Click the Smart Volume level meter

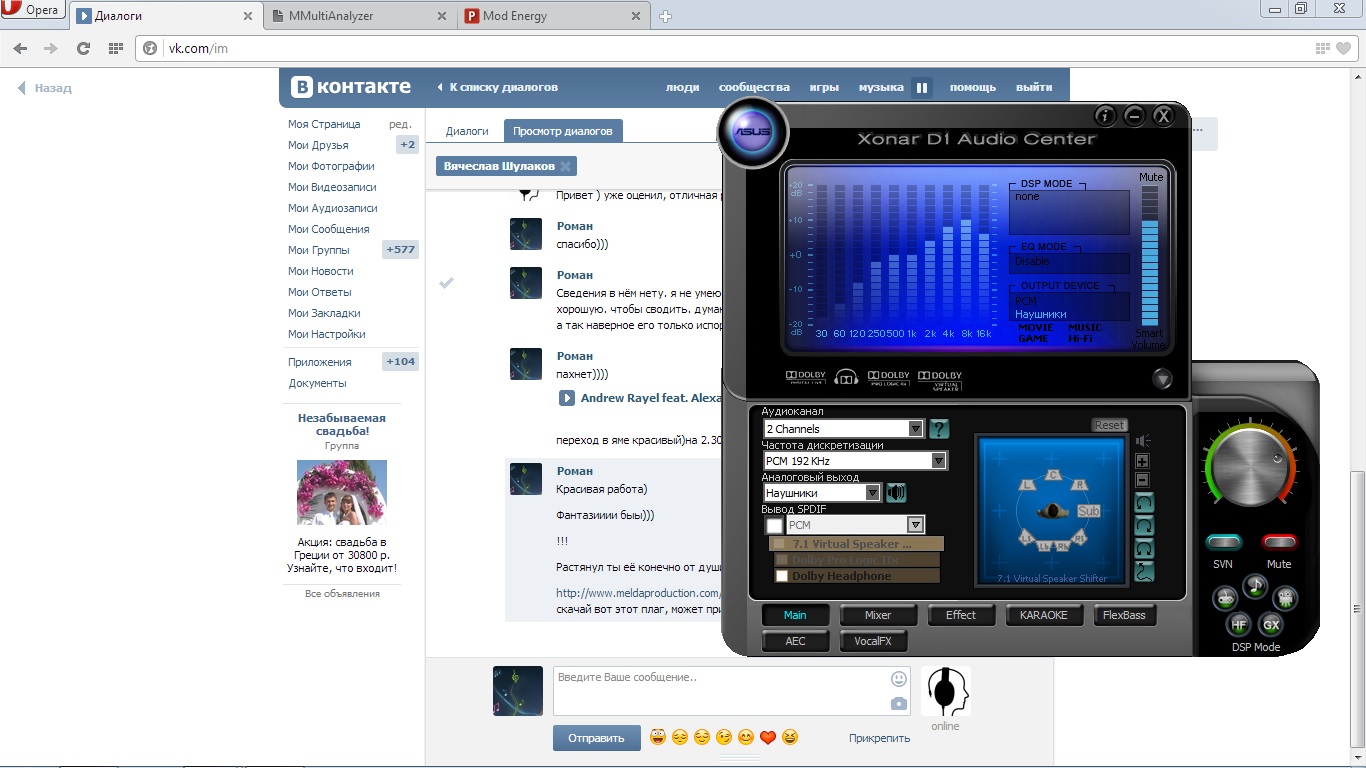pos(1149,255)
